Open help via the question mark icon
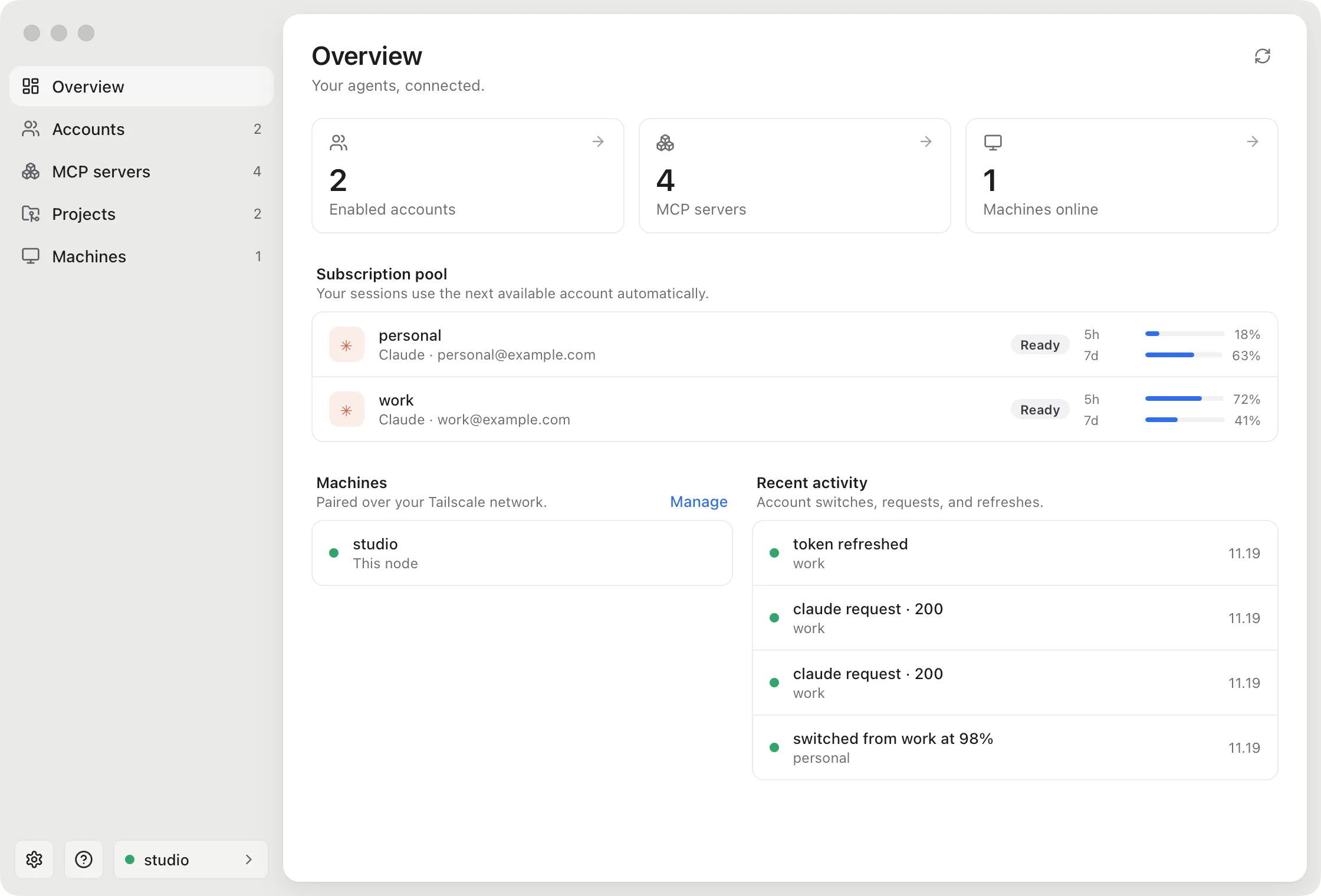 [x=84, y=859]
